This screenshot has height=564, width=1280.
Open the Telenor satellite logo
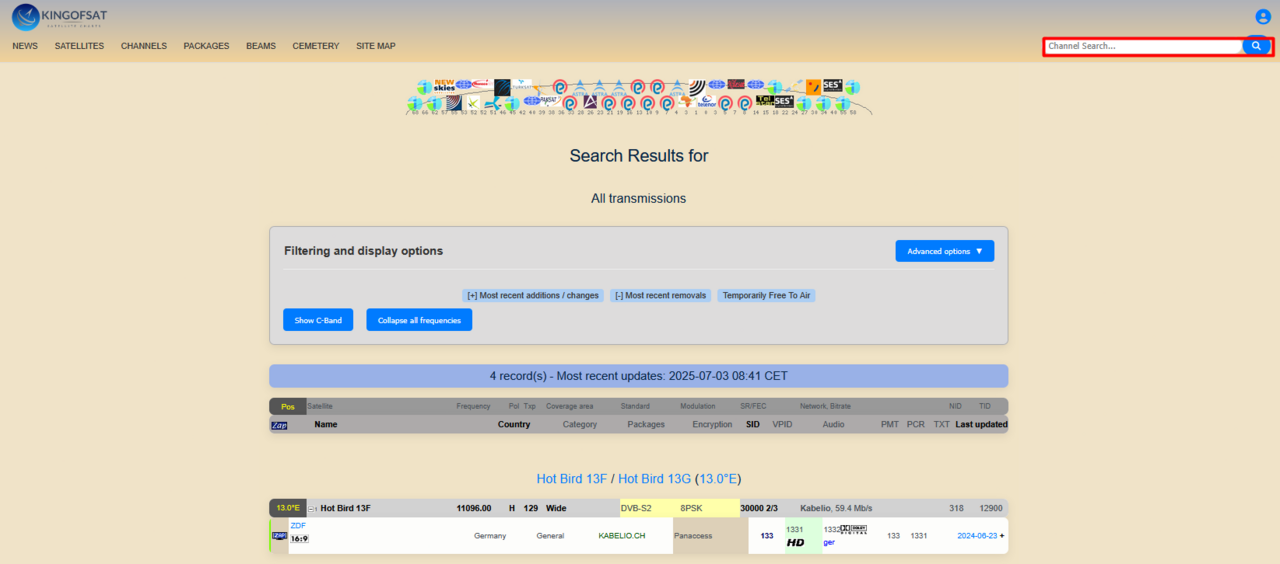pyautogui.click(x=707, y=101)
